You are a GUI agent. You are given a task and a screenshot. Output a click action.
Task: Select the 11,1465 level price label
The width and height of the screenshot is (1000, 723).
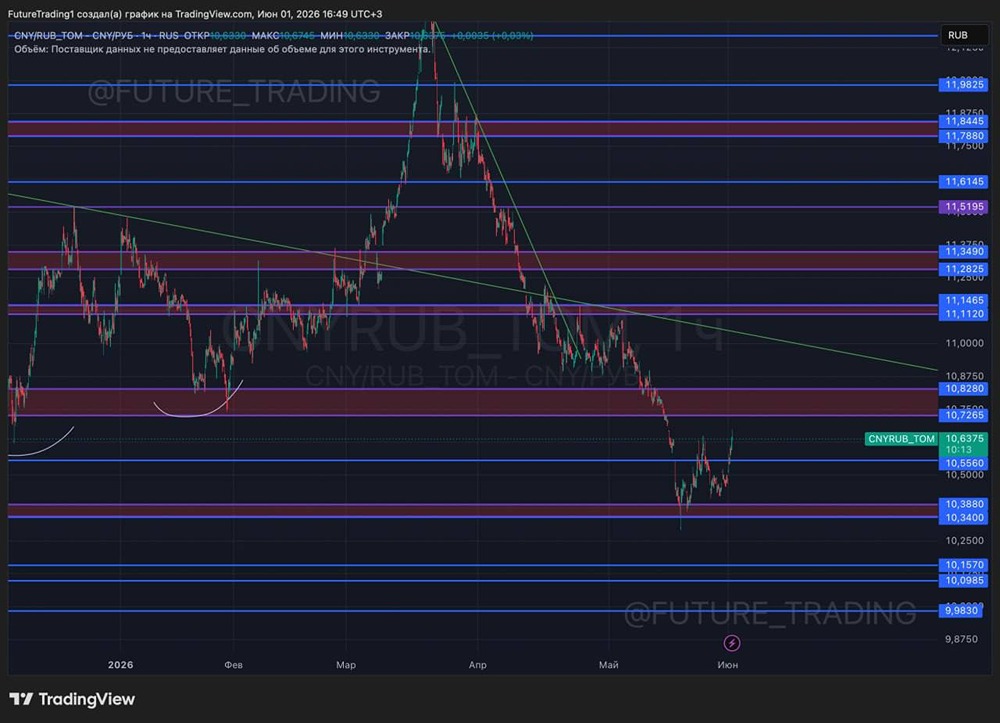point(964,300)
